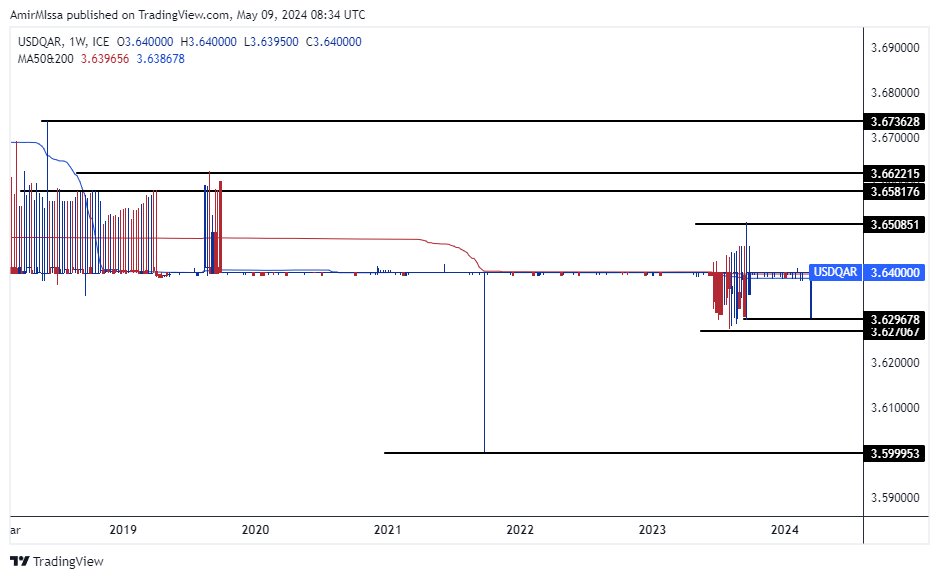This screenshot has width=939, height=579.
Task: Click the blue MA value 3.638678
Action: tap(160, 59)
